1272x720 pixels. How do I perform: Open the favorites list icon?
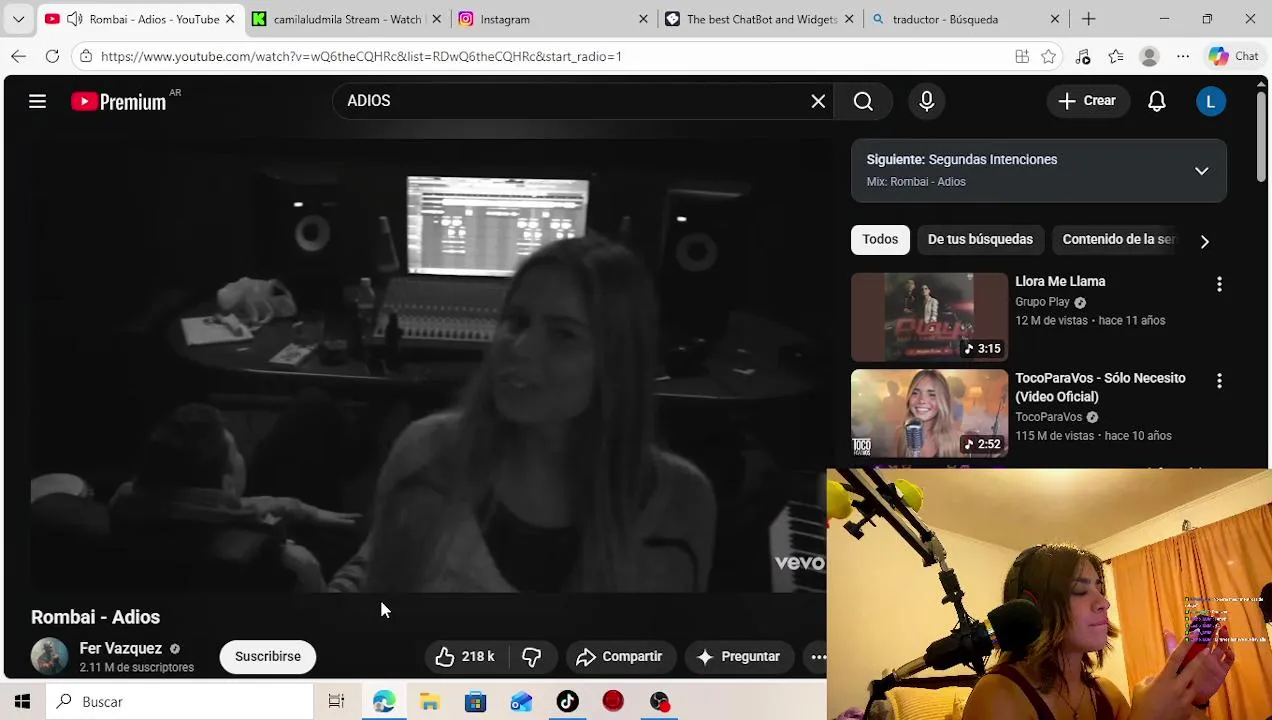pos(1116,57)
